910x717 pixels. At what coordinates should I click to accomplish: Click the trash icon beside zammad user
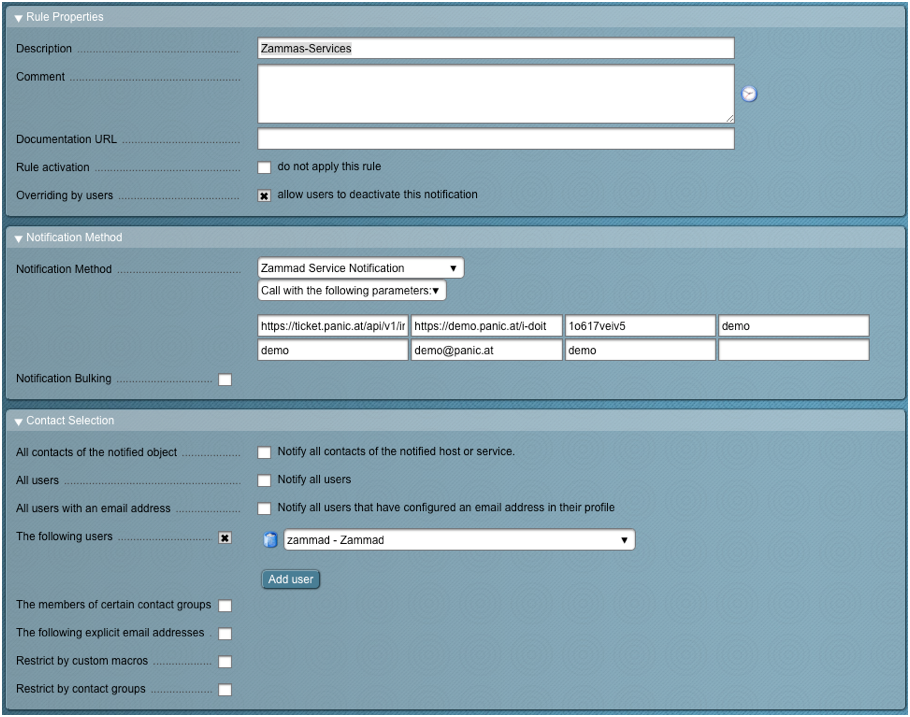click(270, 540)
